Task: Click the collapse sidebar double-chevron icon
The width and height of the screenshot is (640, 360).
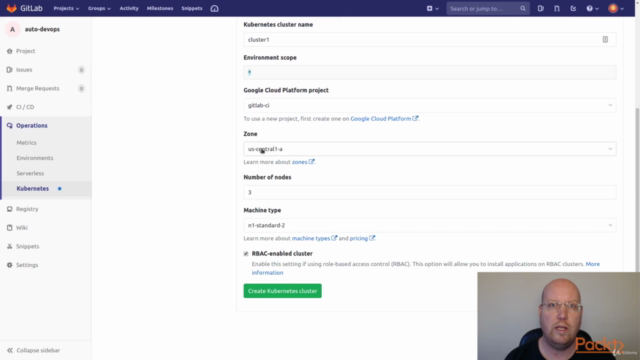Action: click(10, 350)
